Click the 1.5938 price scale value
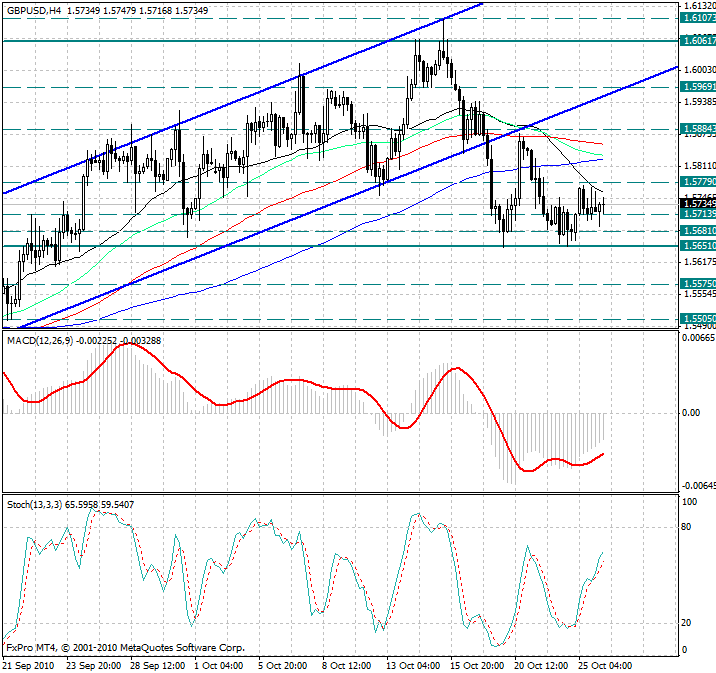The image size is (716, 673). pyautogui.click(x=699, y=101)
